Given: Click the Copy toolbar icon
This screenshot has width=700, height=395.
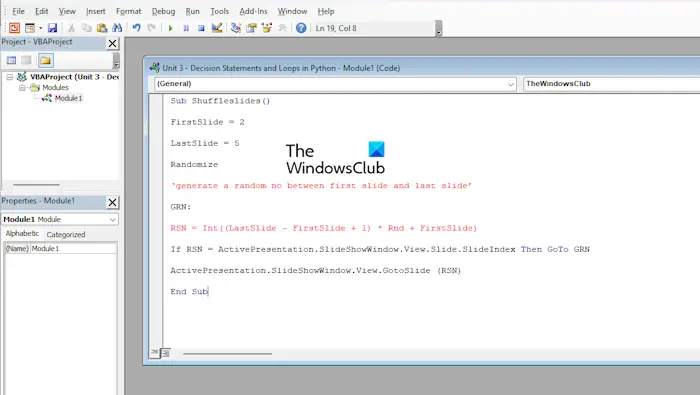Looking at the screenshot, I should [x=87, y=28].
